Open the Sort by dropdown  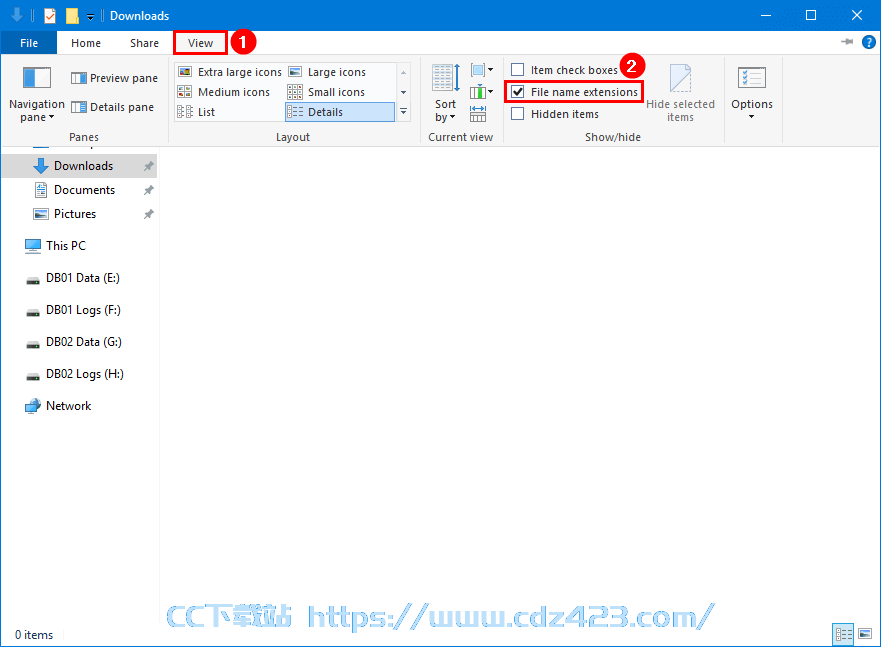[x=446, y=94]
